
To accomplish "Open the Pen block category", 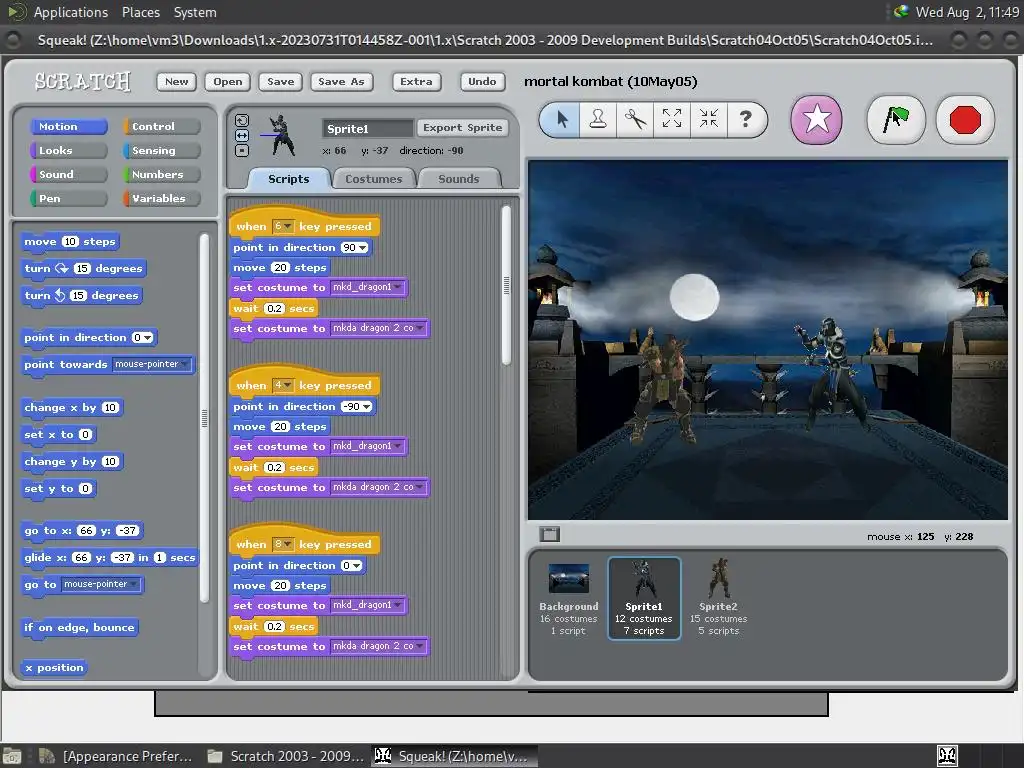I will [x=69, y=199].
